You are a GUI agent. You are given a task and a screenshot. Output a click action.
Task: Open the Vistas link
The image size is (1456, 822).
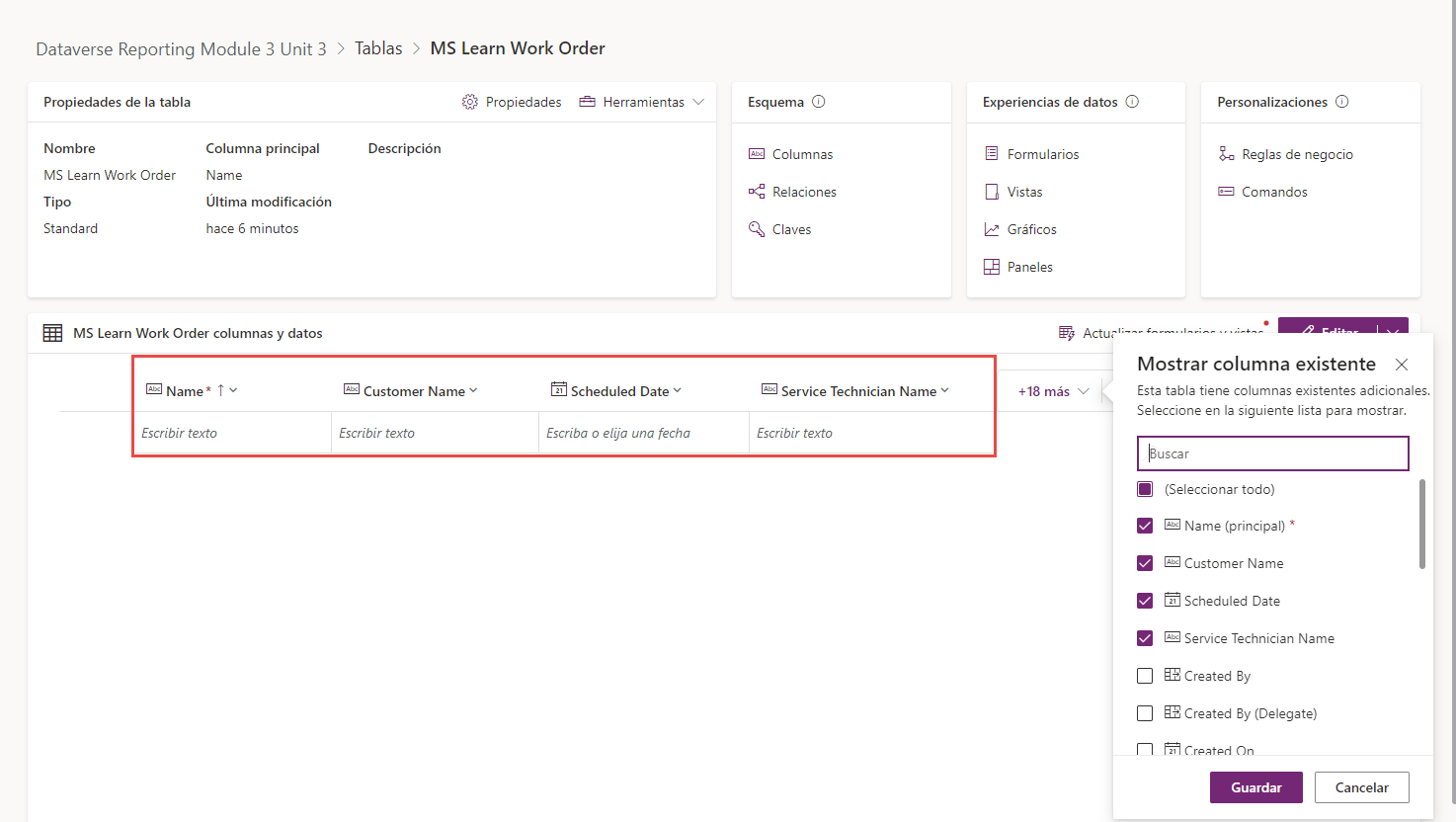(1024, 192)
